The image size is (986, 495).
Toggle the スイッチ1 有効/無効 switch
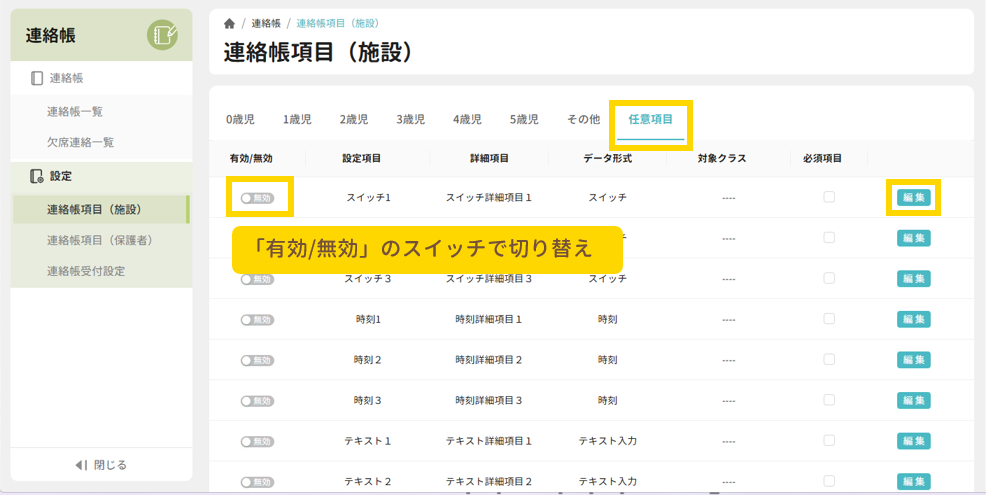pos(257,198)
